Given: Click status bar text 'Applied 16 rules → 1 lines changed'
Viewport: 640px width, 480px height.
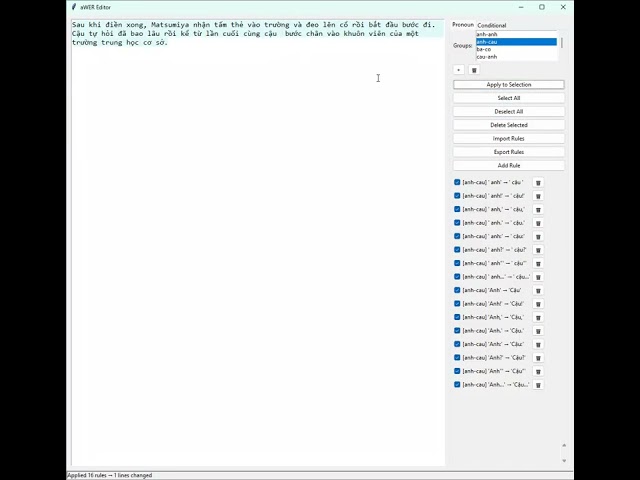Looking at the screenshot, I should (x=109, y=476).
